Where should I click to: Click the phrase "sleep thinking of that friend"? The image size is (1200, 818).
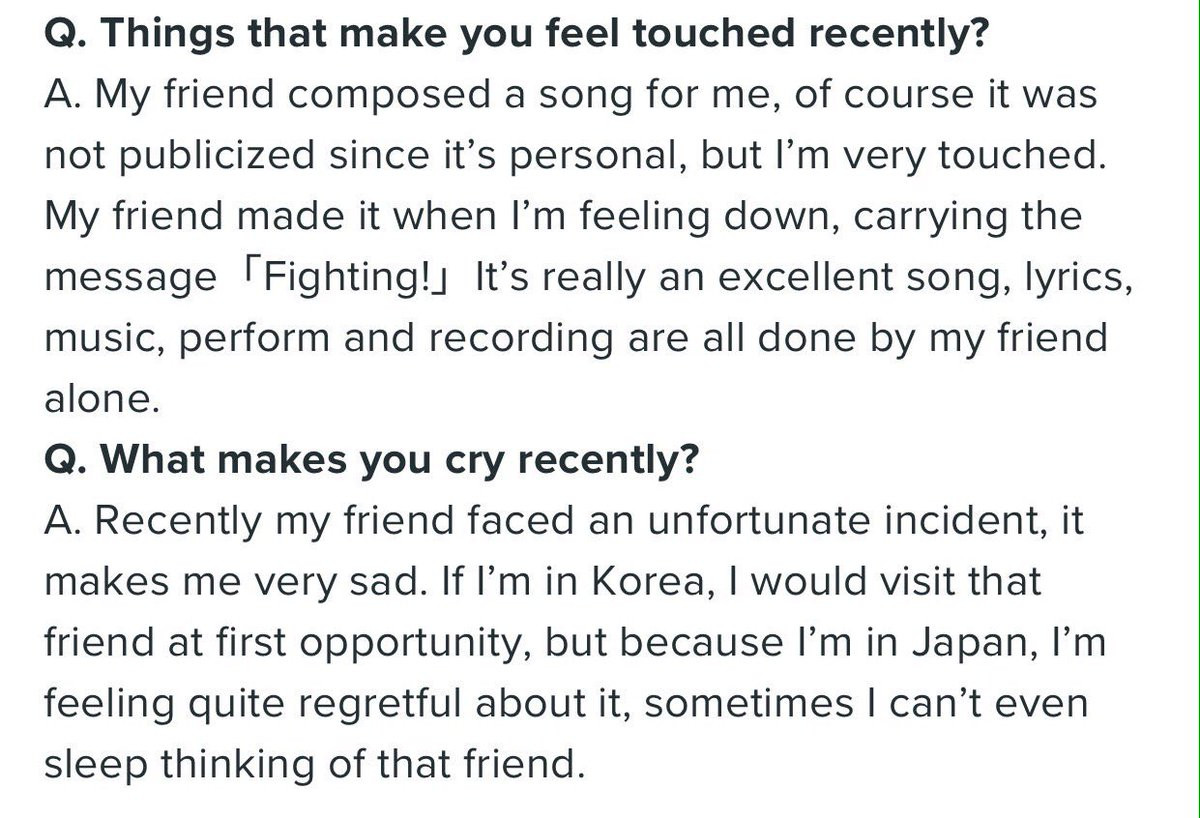[x=312, y=765]
